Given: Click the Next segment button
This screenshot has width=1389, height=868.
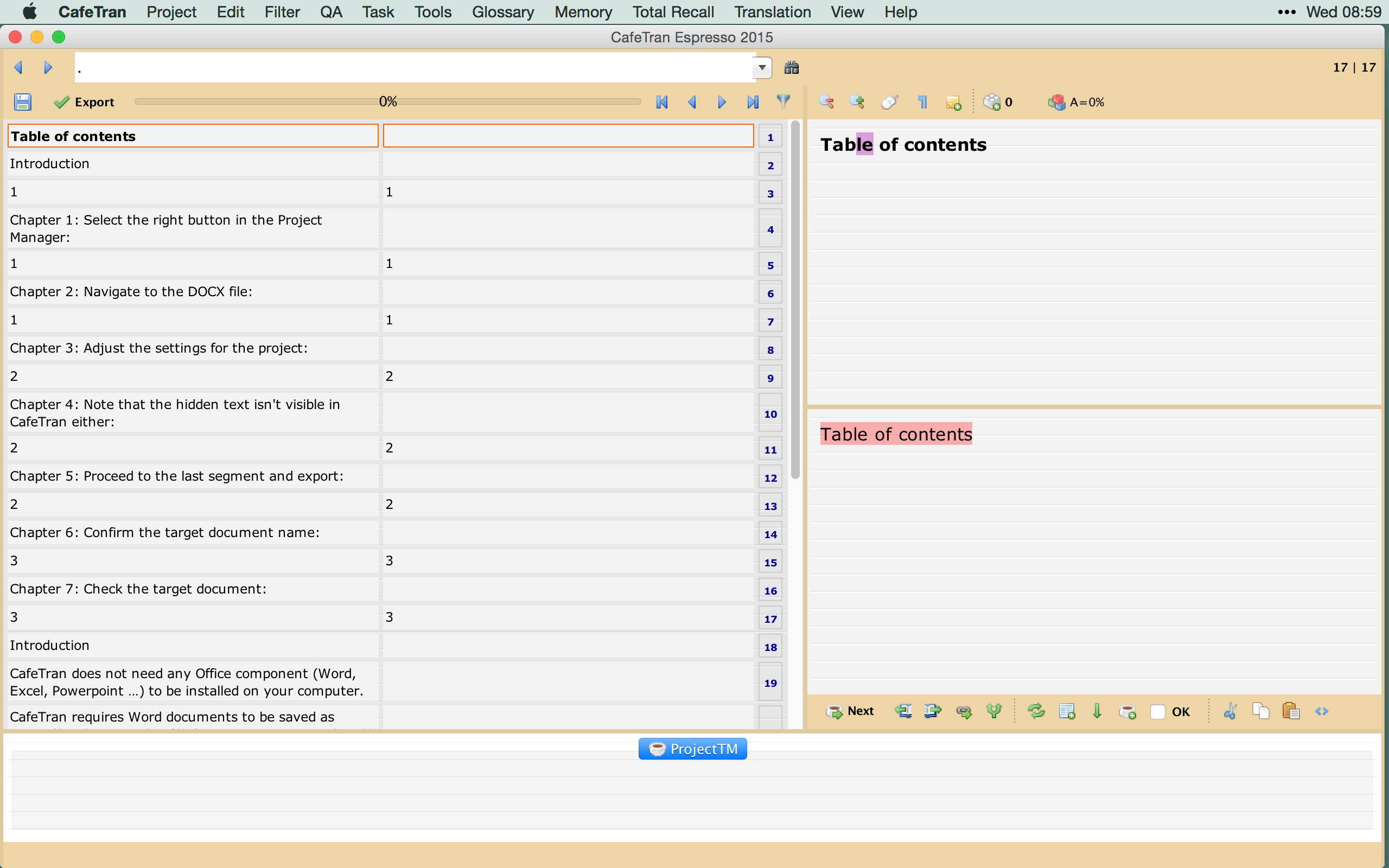Looking at the screenshot, I should 850,711.
